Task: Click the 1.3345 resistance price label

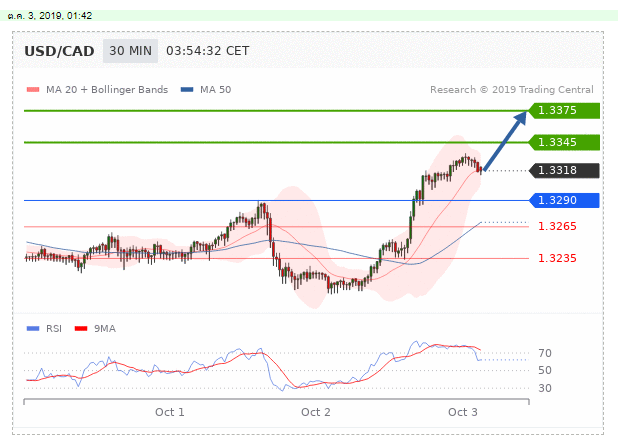Action: pyautogui.click(x=564, y=142)
